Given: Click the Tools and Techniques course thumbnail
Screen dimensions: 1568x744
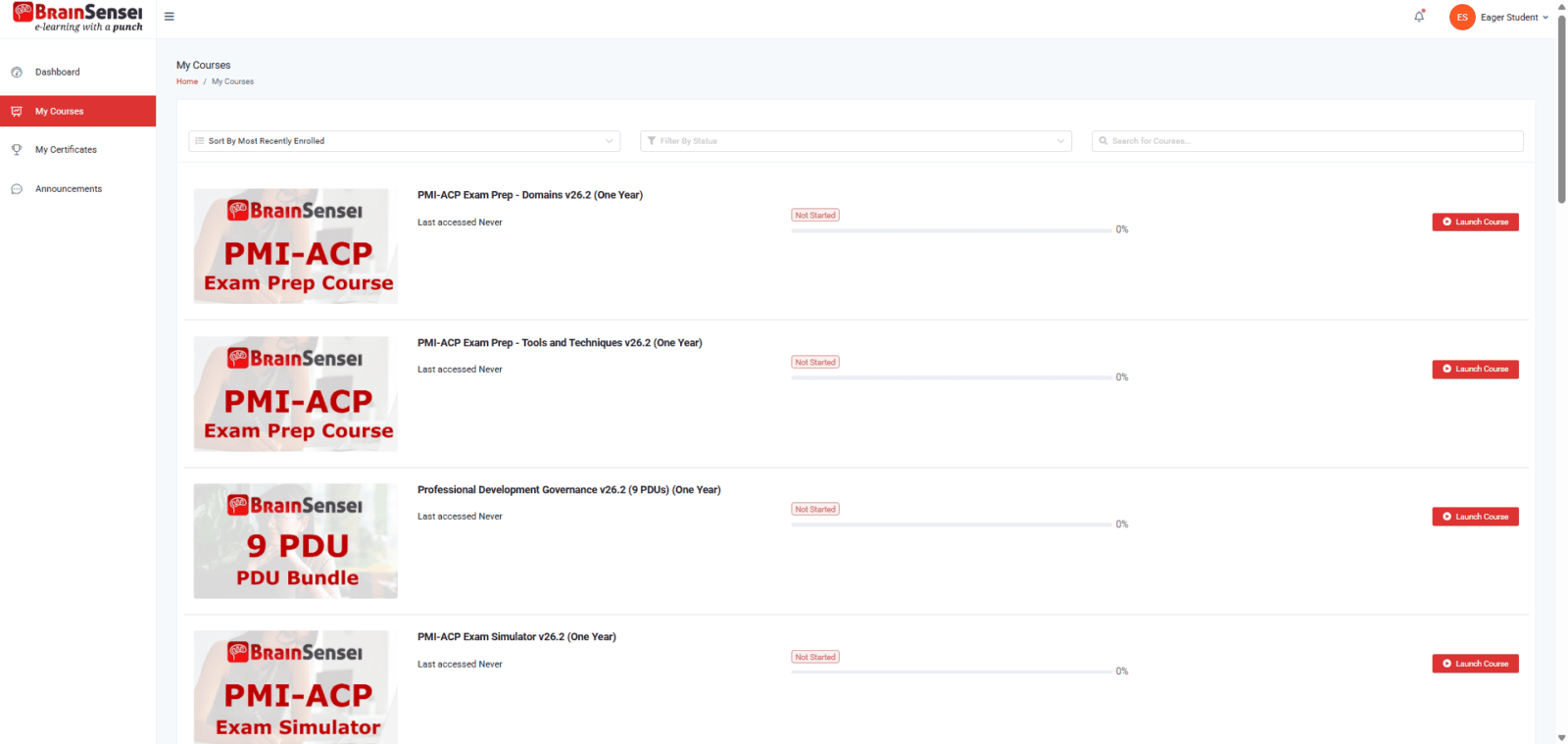Looking at the screenshot, I should [x=296, y=394].
